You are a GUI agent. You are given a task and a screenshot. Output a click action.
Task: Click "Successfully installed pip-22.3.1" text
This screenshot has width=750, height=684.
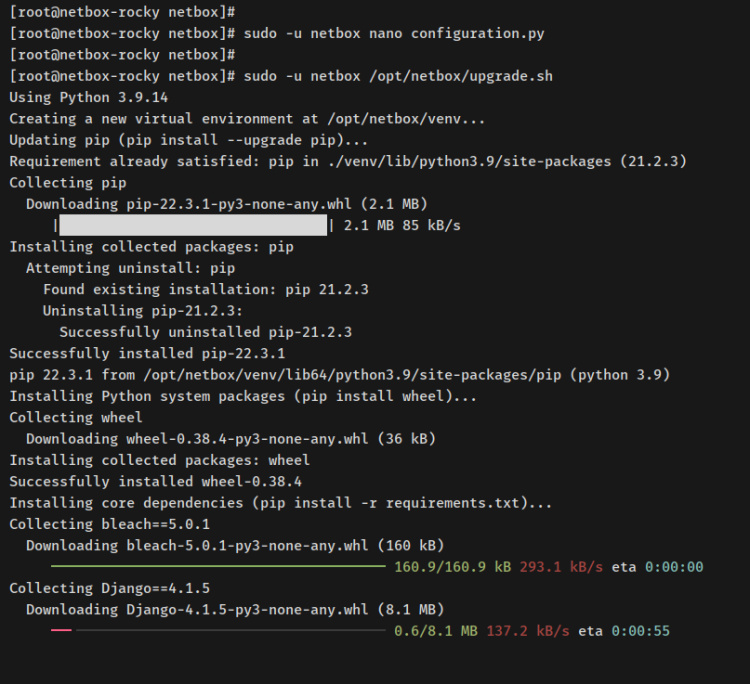(147, 353)
